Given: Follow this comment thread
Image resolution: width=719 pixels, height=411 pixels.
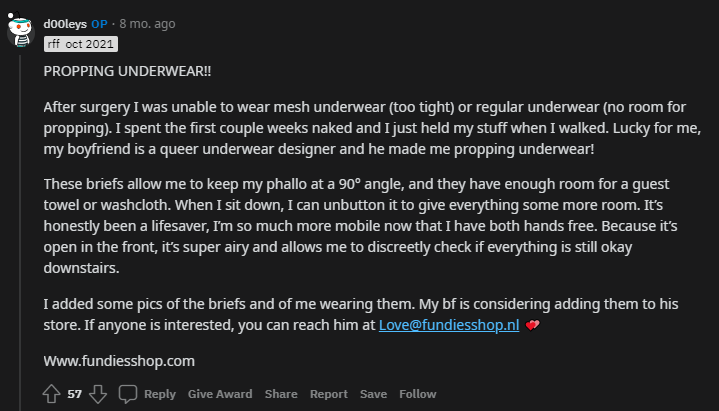Looking at the screenshot, I should point(418,394).
